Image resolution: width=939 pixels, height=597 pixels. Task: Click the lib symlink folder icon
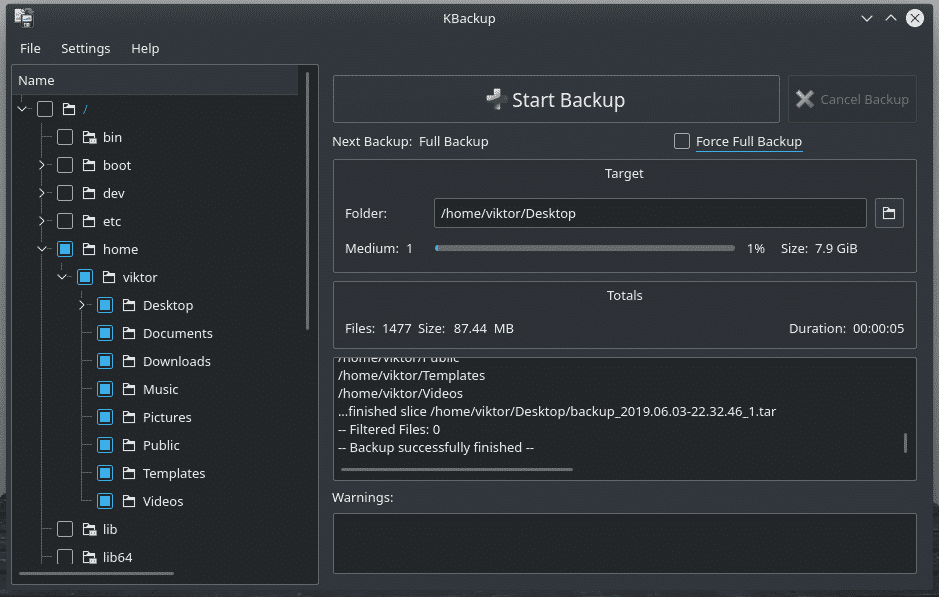click(x=89, y=529)
